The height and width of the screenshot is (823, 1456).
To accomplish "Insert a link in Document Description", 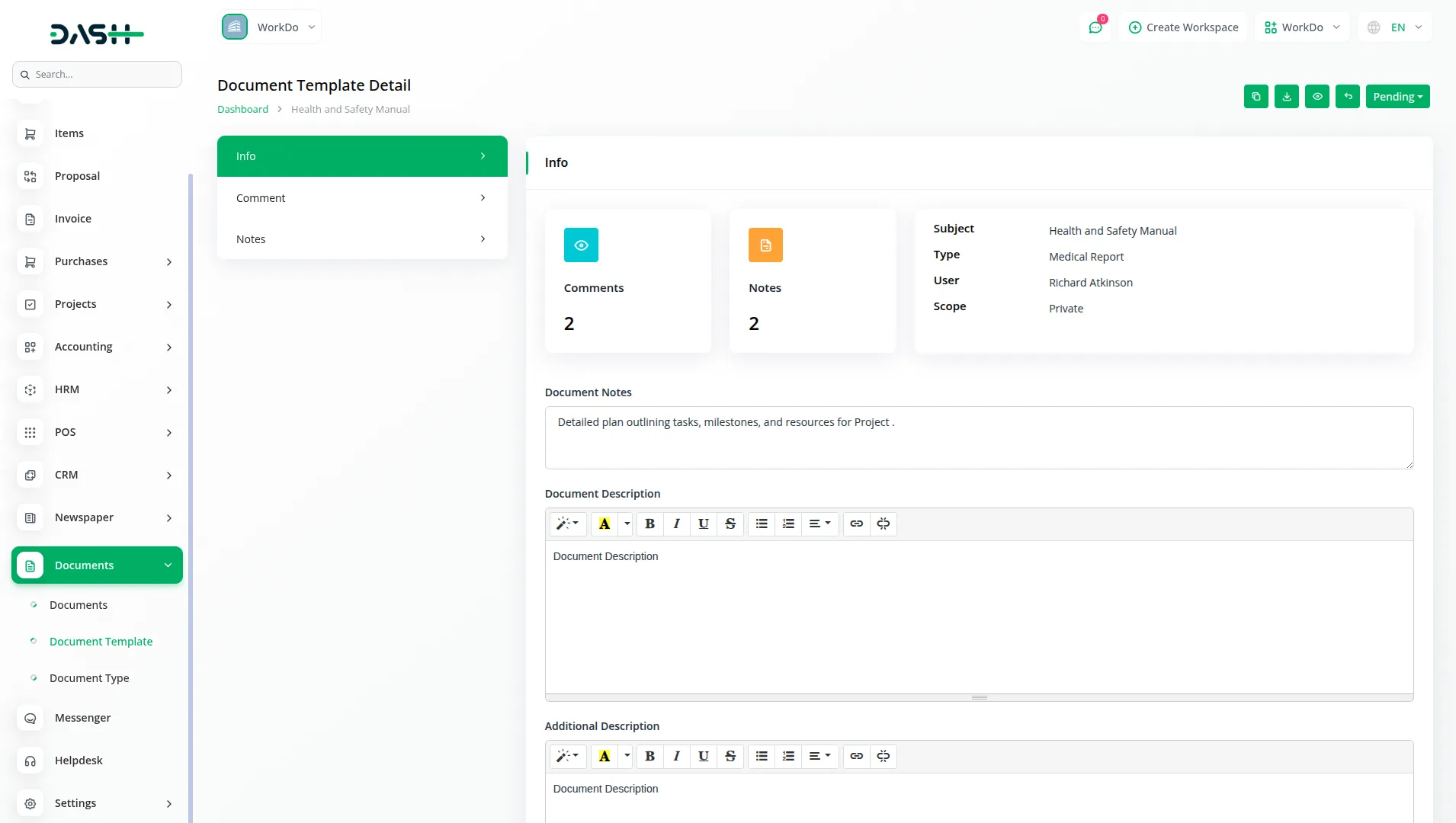I will (x=856, y=524).
